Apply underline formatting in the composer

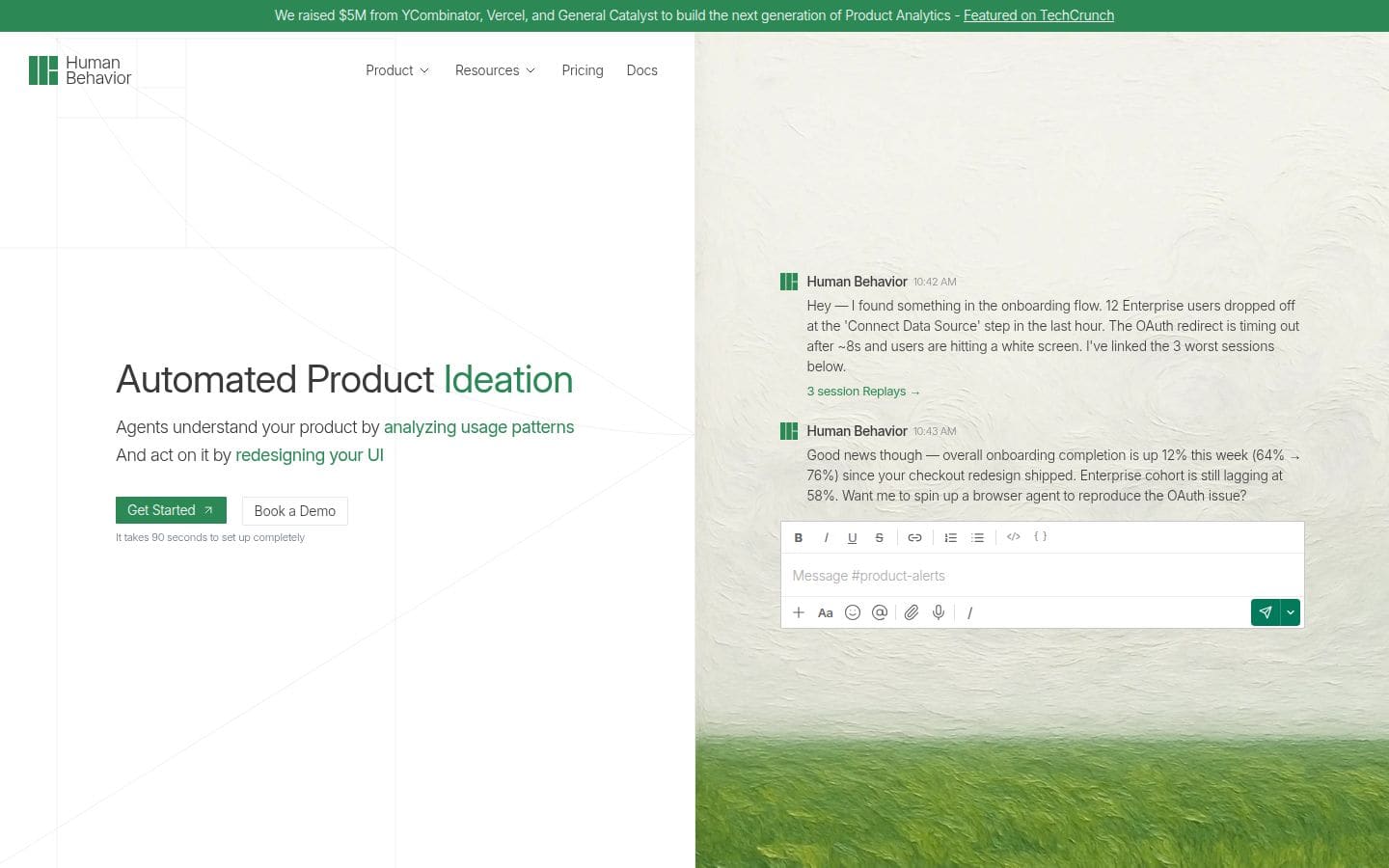(x=852, y=537)
